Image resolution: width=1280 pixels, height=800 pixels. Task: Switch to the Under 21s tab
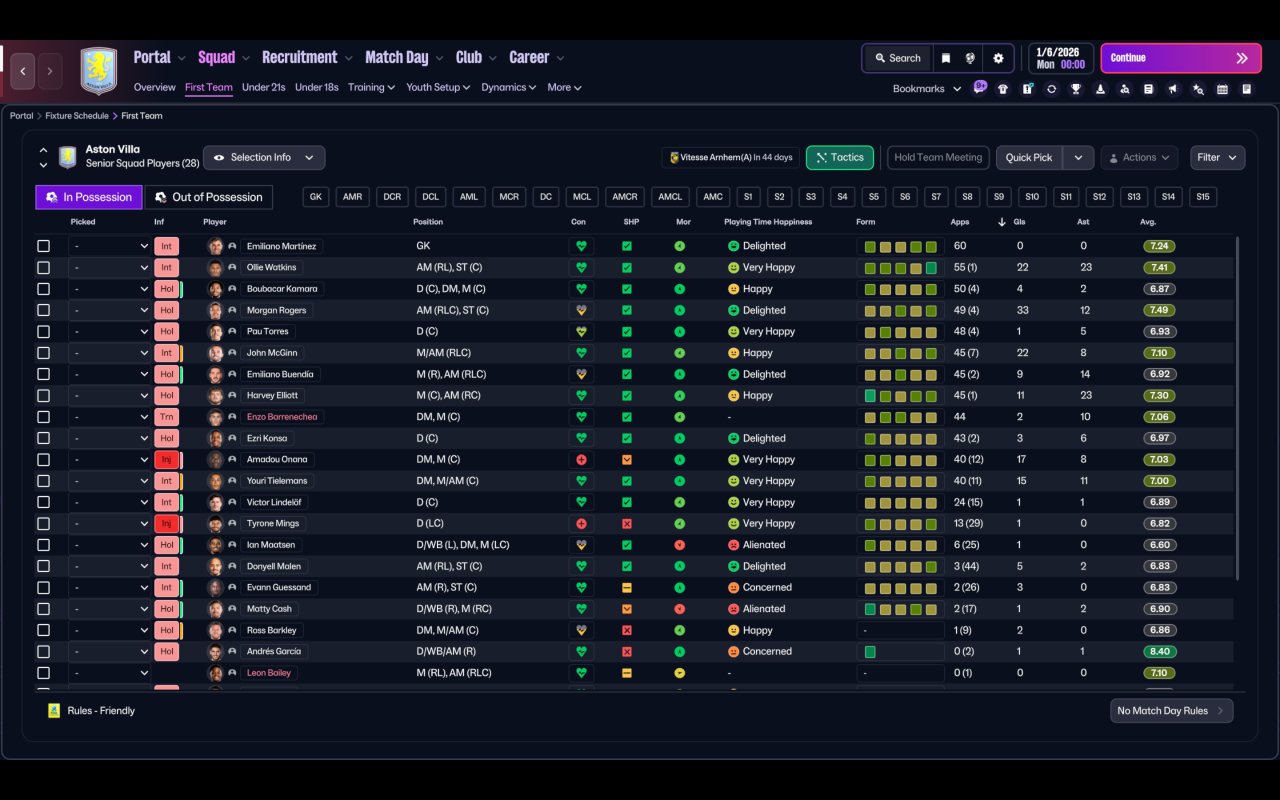(x=263, y=87)
